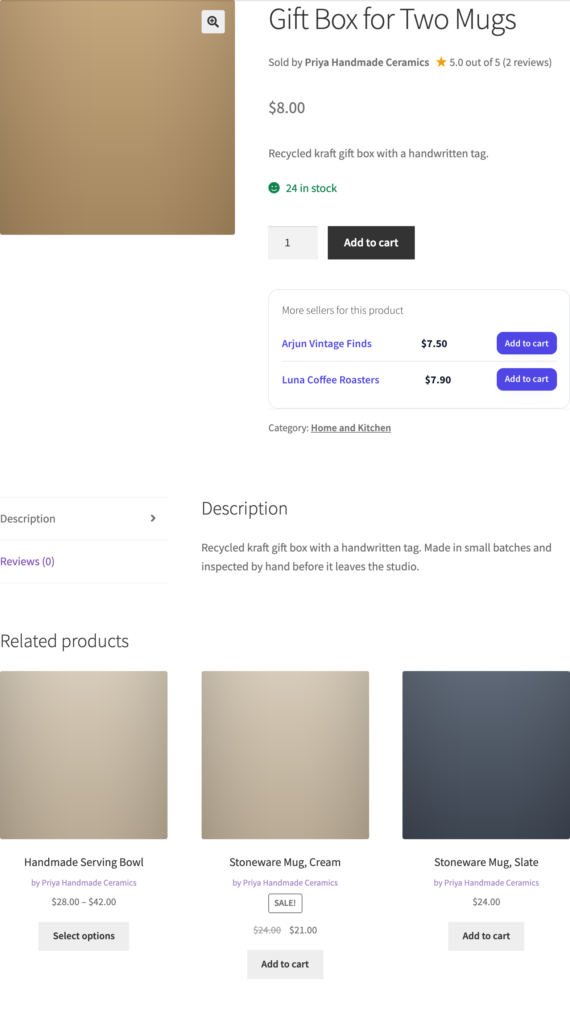Visit Priya Handmade Ceramics seller page
This screenshot has height=1024, width=570.
pos(367,62)
